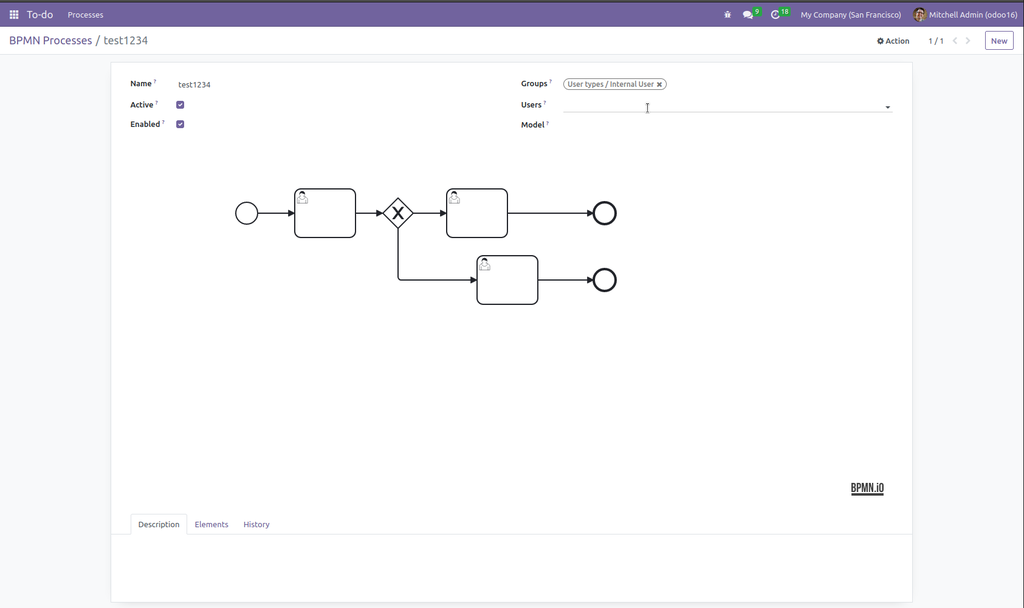
Task: Switch to the Elements tab
Action: pyautogui.click(x=212, y=524)
